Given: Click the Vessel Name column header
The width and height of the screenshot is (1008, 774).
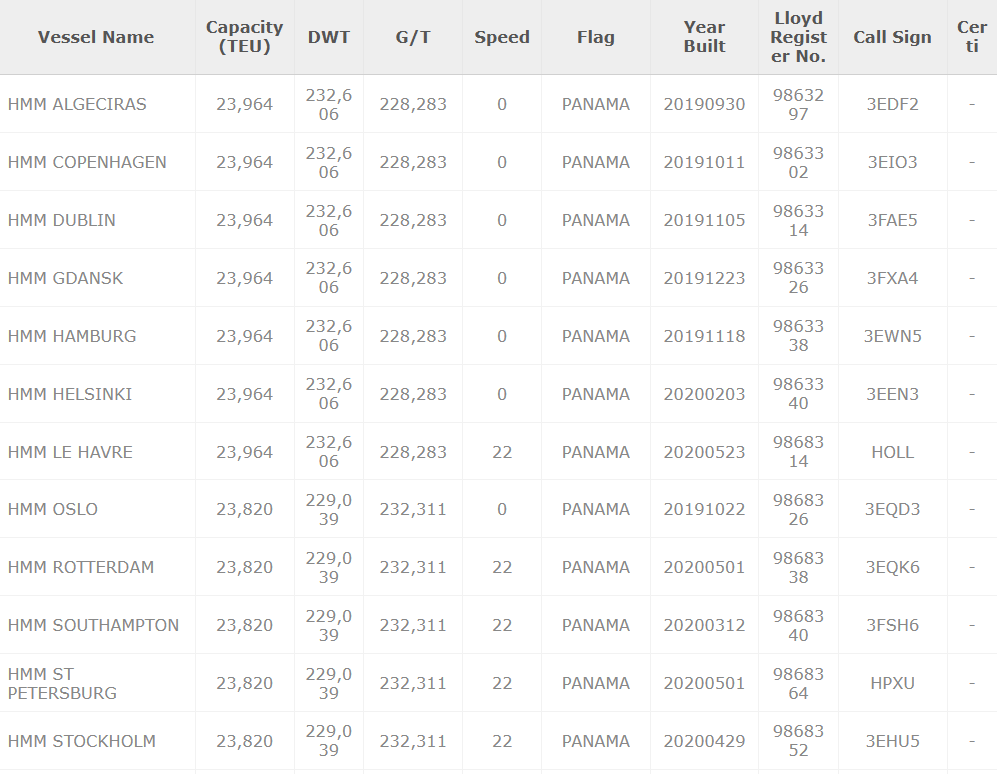Looking at the screenshot, I should [x=96, y=37].
